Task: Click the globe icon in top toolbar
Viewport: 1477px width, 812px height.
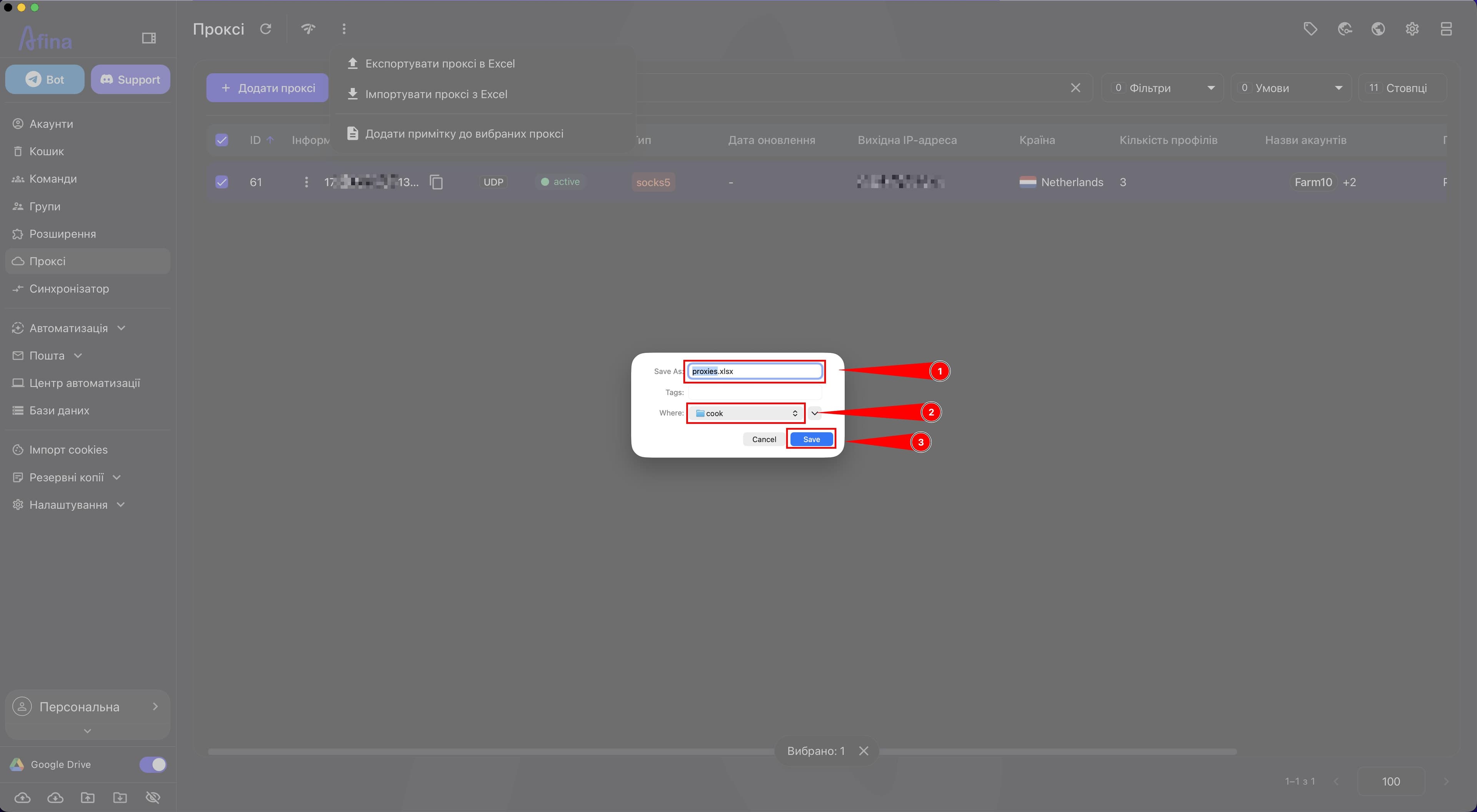Action: tap(1379, 29)
